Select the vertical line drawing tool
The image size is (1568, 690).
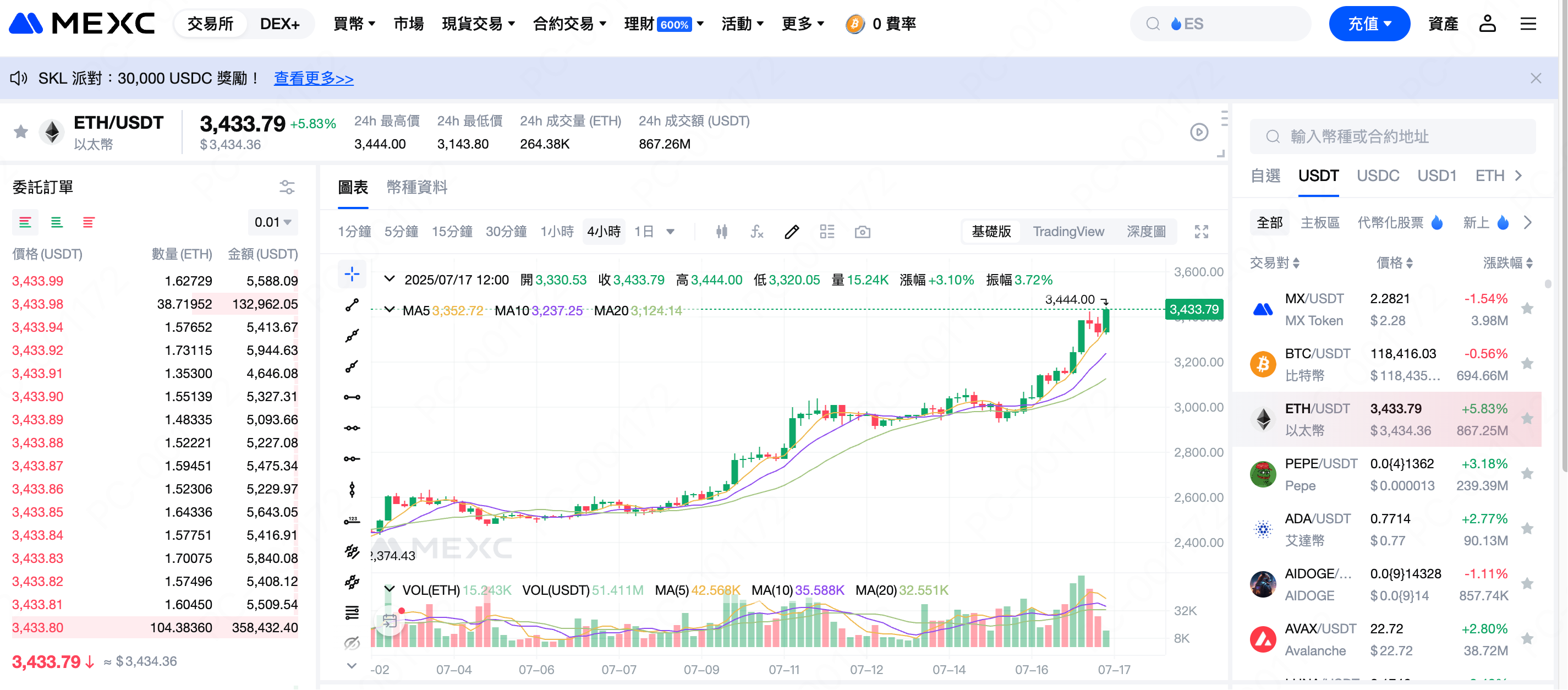(x=352, y=489)
